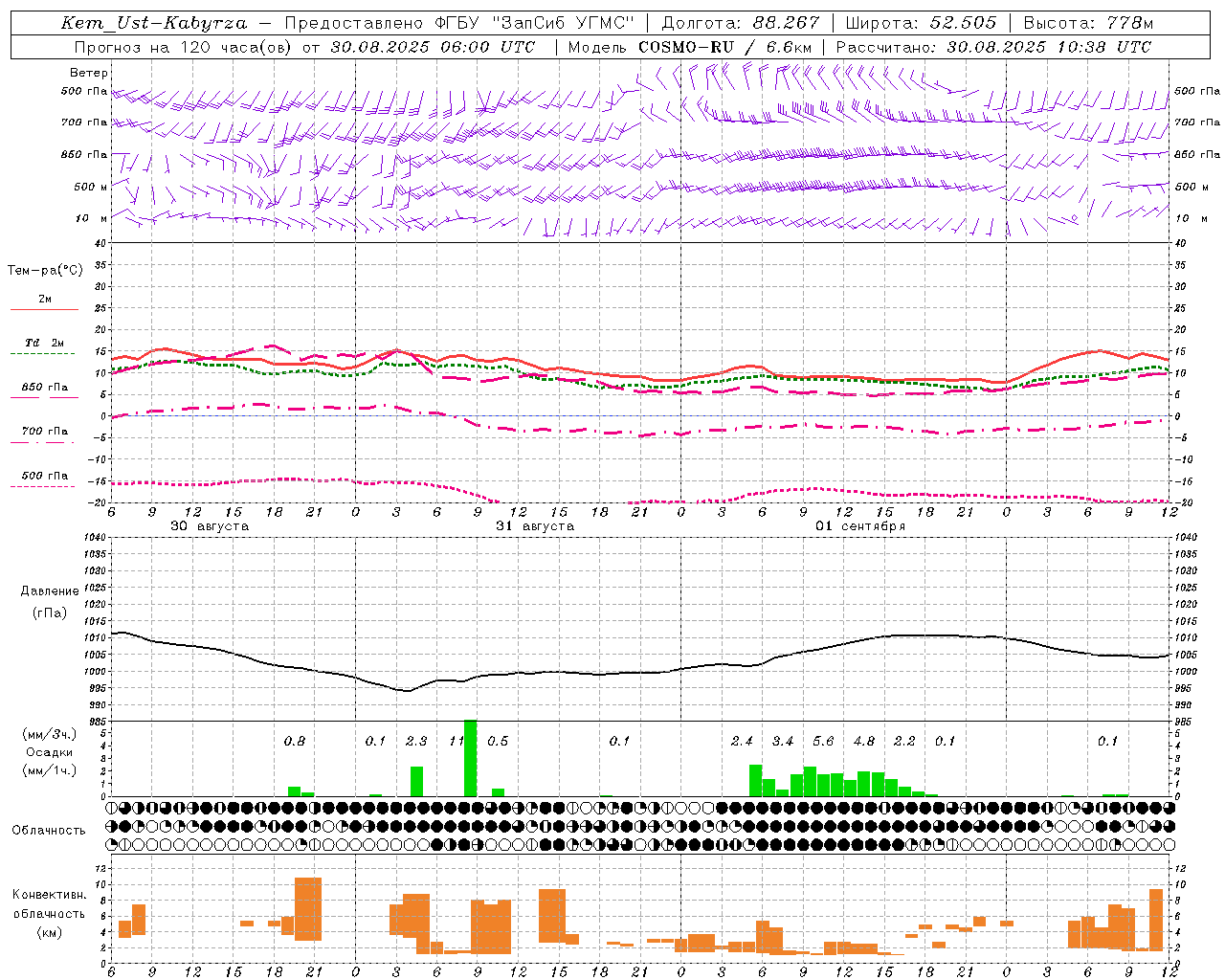Click the "(мм/1ч.)" unit label

click(50, 770)
